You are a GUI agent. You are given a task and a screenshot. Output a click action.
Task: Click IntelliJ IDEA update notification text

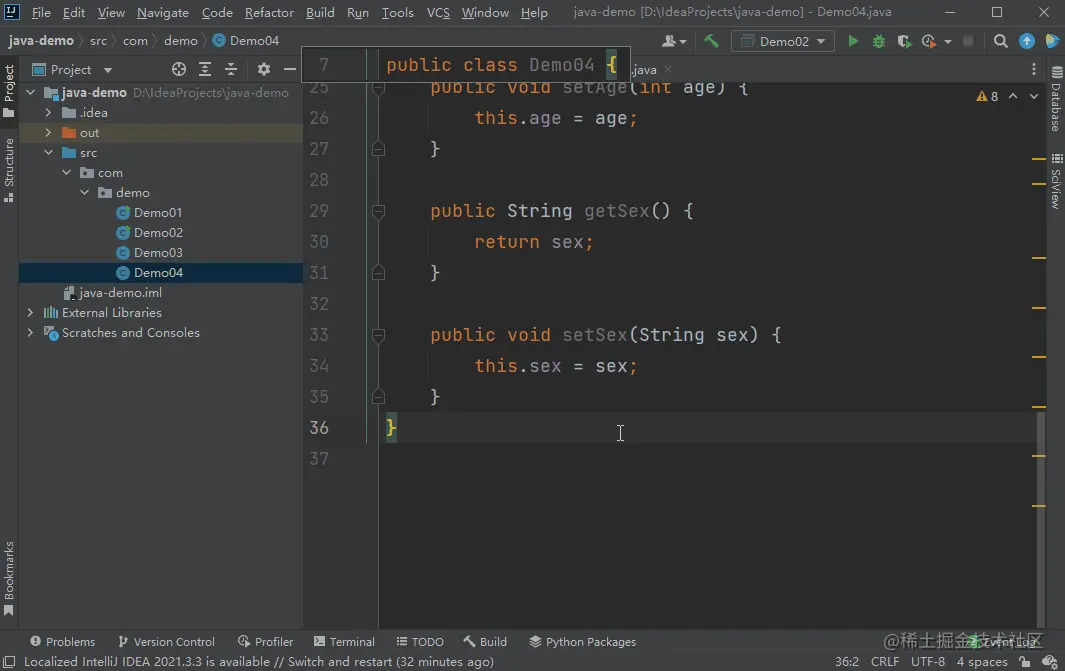pyautogui.click(x=259, y=661)
